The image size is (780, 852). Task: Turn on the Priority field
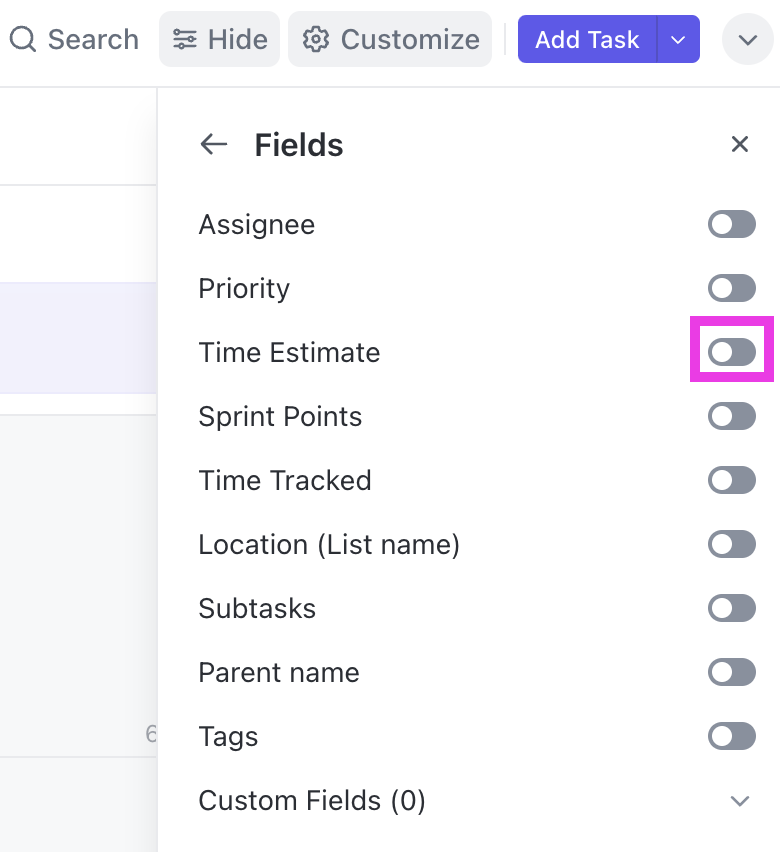point(732,289)
